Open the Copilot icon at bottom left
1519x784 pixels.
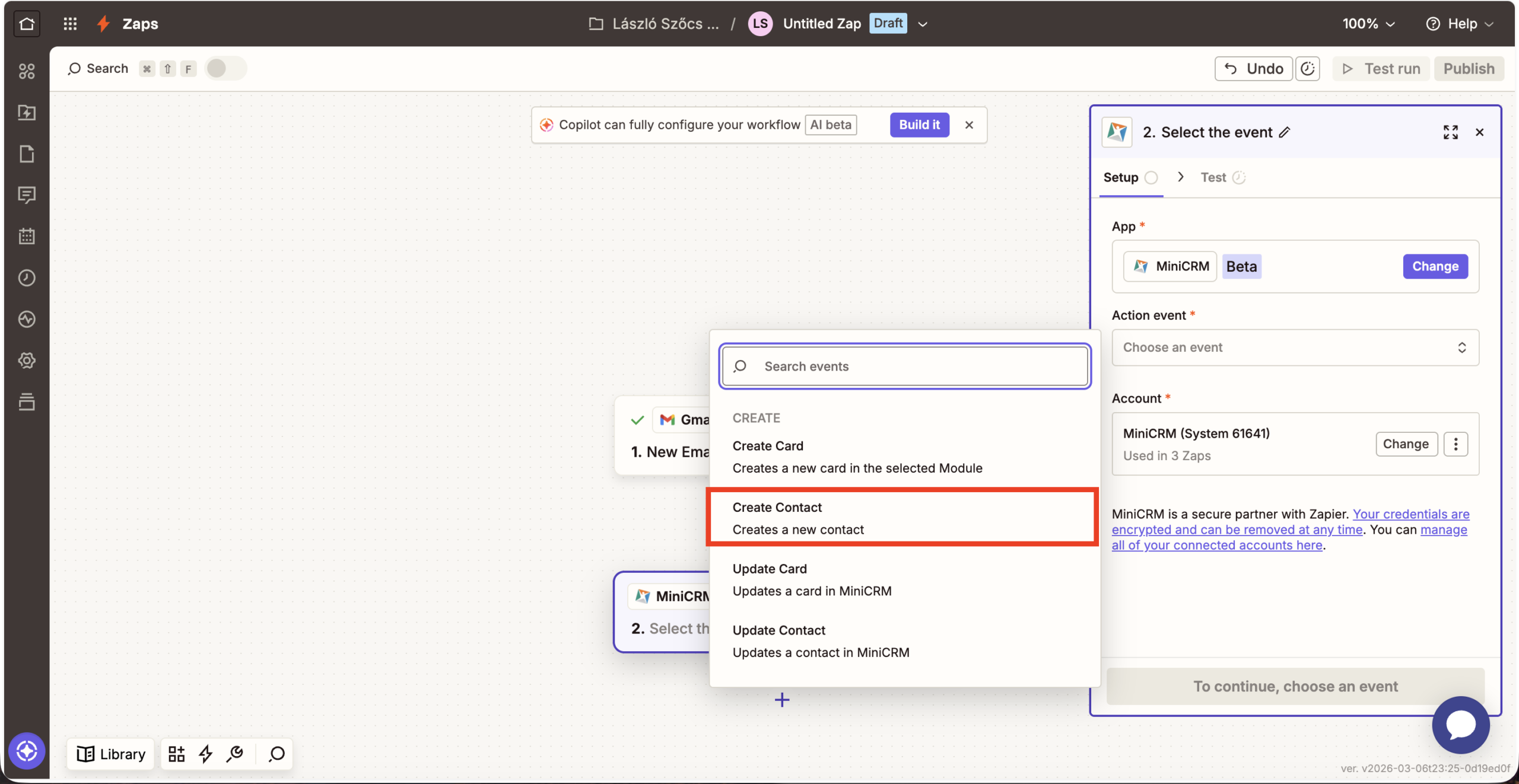(x=27, y=751)
